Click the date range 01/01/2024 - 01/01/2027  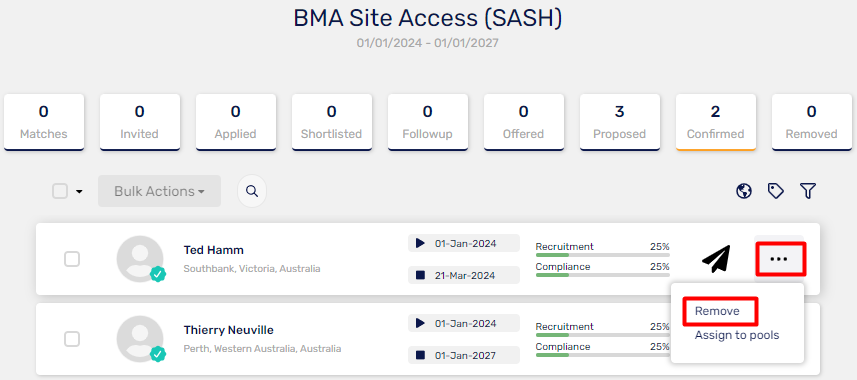(x=427, y=43)
